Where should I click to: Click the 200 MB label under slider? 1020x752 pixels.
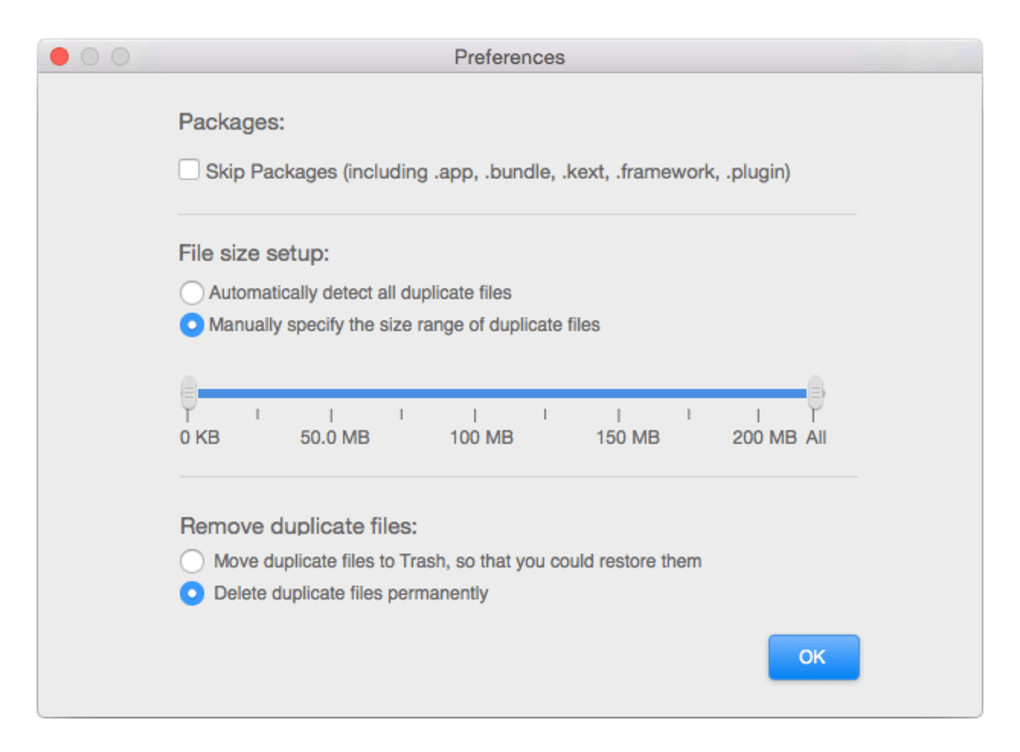pos(764,438)
